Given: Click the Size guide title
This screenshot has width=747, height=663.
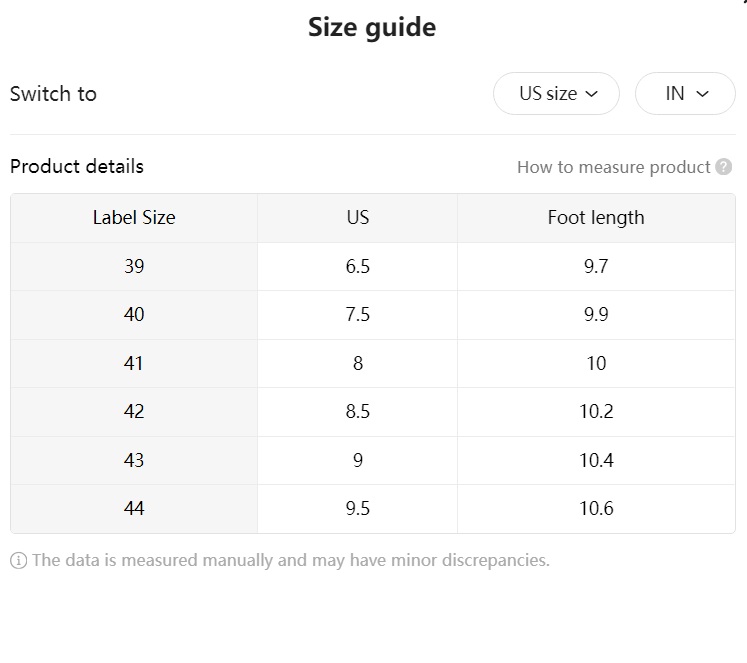Looking at the screenshot, I should (x=372, y=28).
